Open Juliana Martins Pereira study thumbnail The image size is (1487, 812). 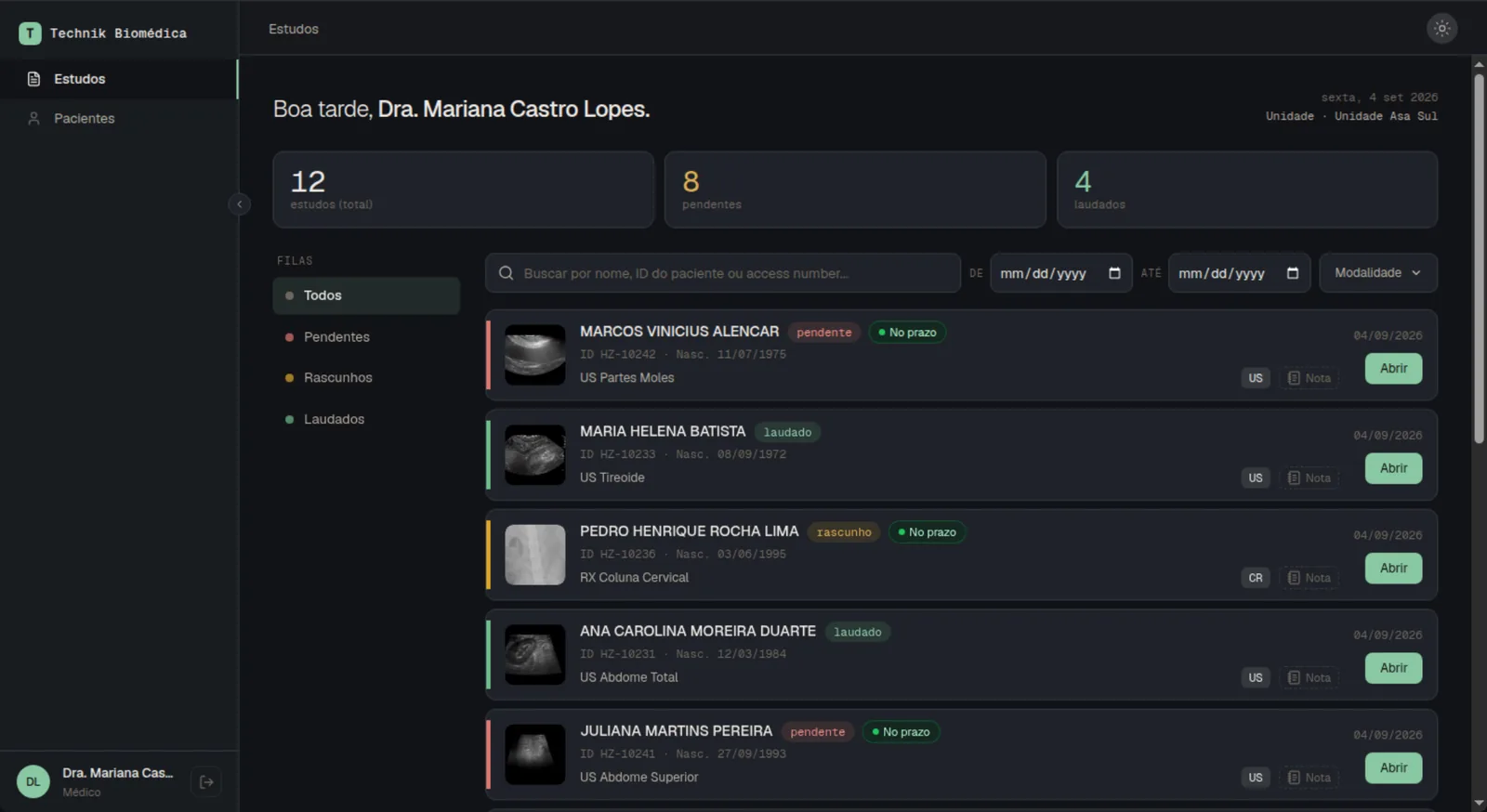pos(534,754)
